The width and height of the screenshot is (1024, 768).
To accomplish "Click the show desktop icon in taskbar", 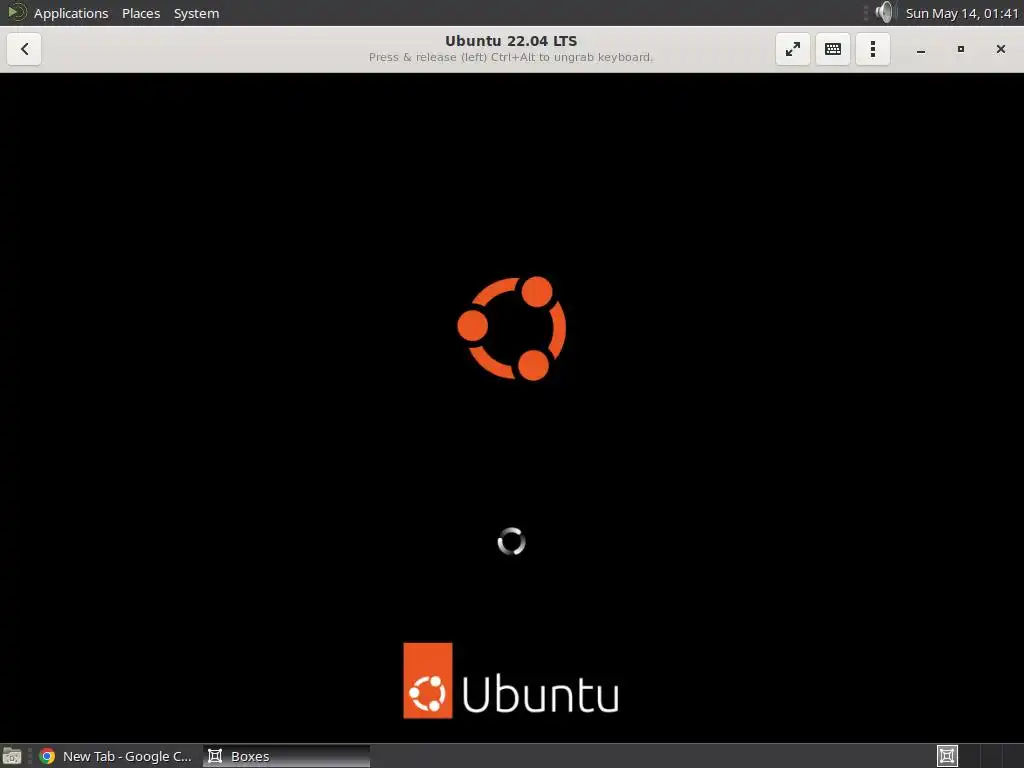I will pos(12,756).
